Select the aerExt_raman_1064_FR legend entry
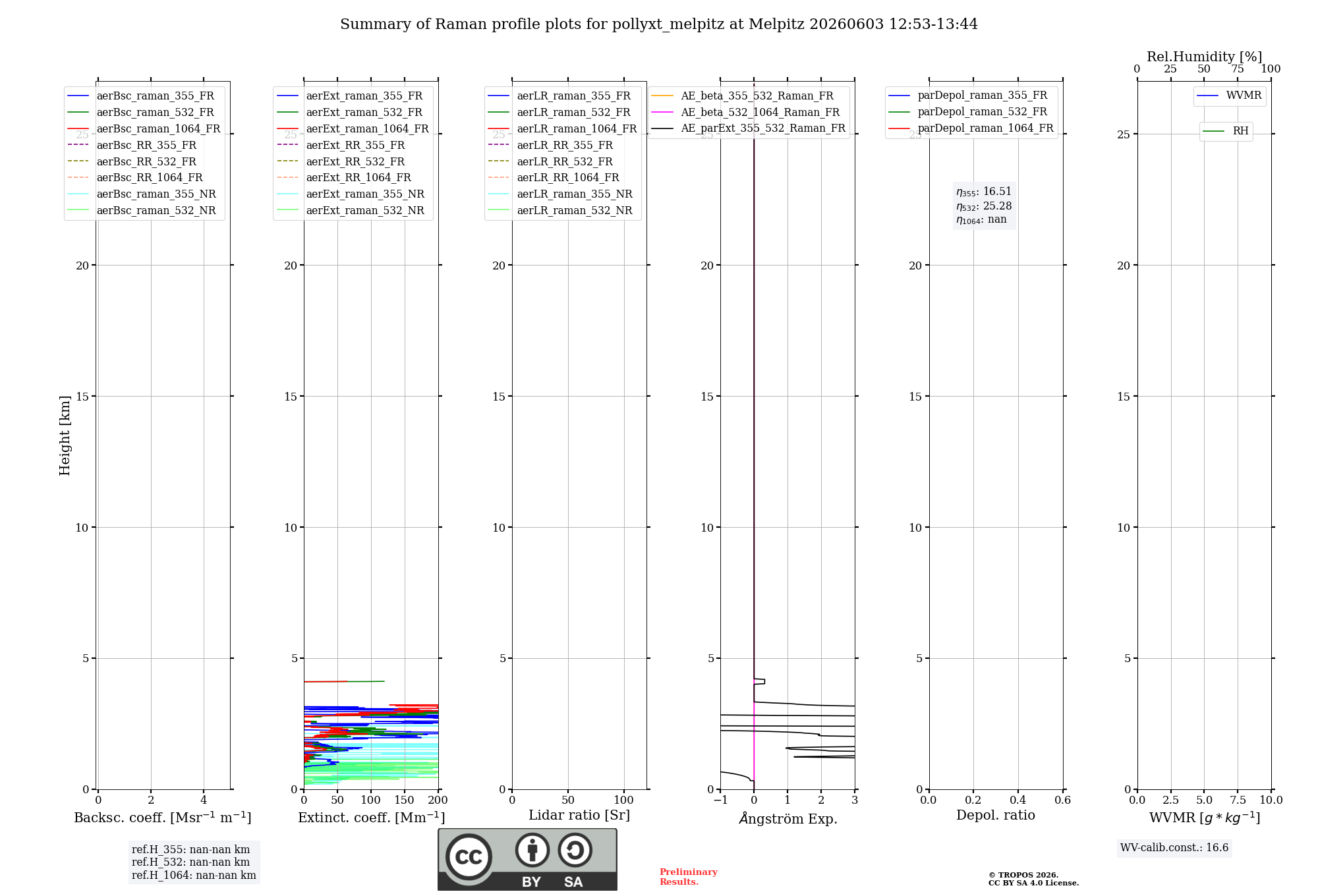The height and width of the screenshot is (896, 1318). (353, 128)
